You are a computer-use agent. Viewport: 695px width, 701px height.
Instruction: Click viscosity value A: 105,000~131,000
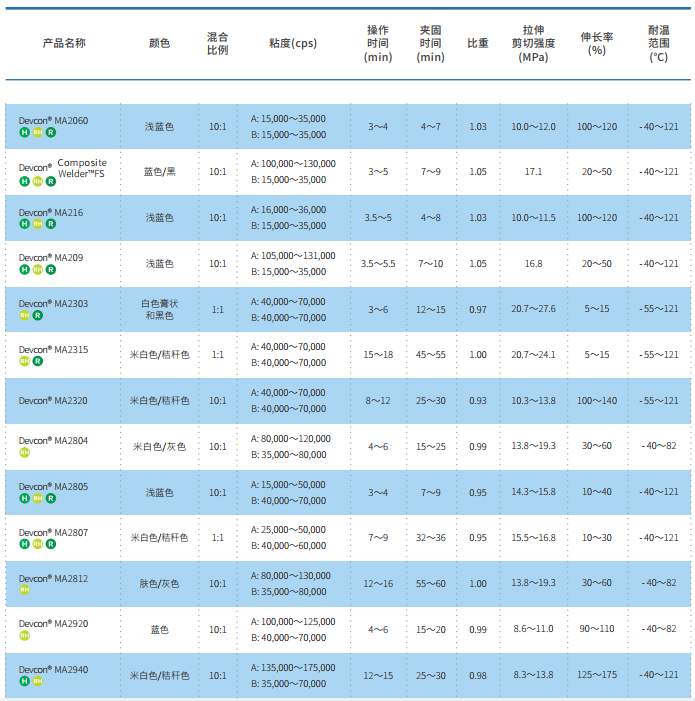pyautogui.click(x=293, y=256)
